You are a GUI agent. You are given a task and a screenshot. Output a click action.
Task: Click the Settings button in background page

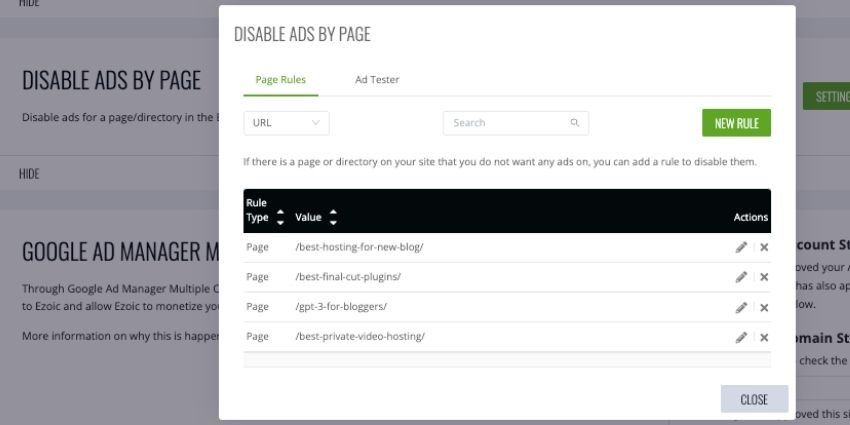(826, 96)
